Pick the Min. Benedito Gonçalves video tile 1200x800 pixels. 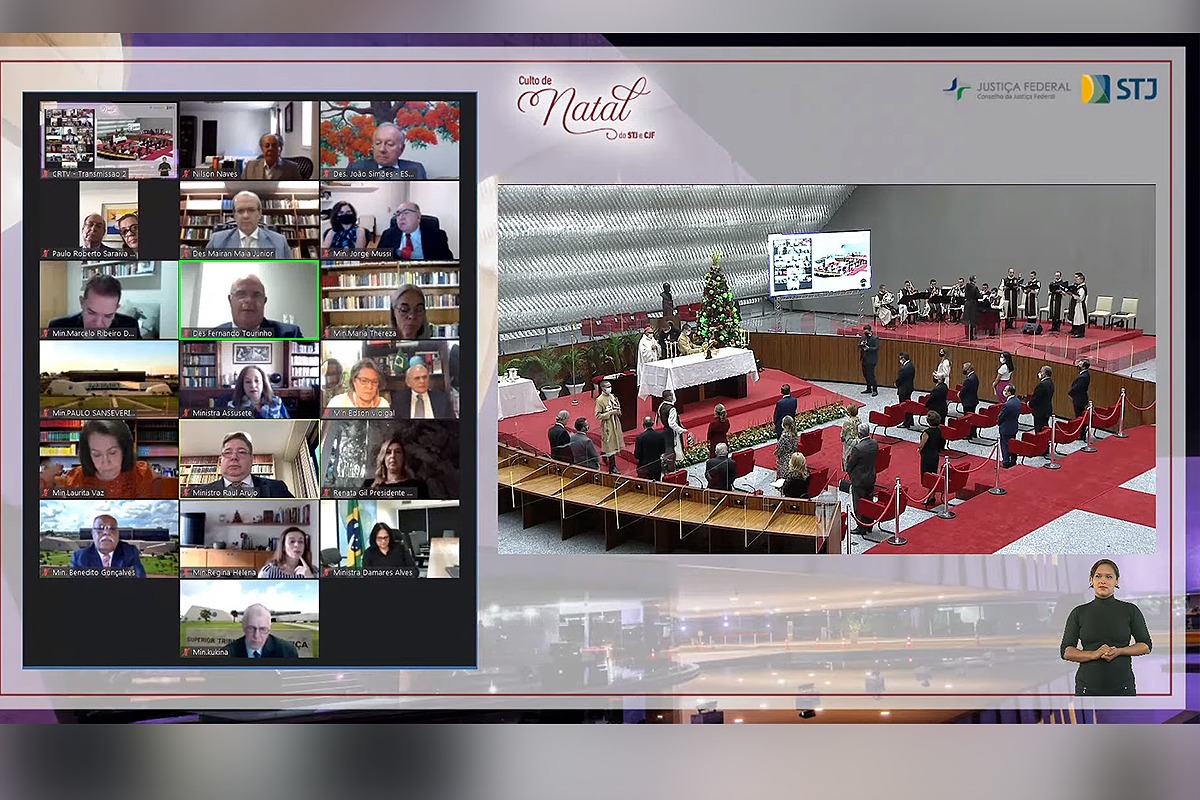coord(108,538)
